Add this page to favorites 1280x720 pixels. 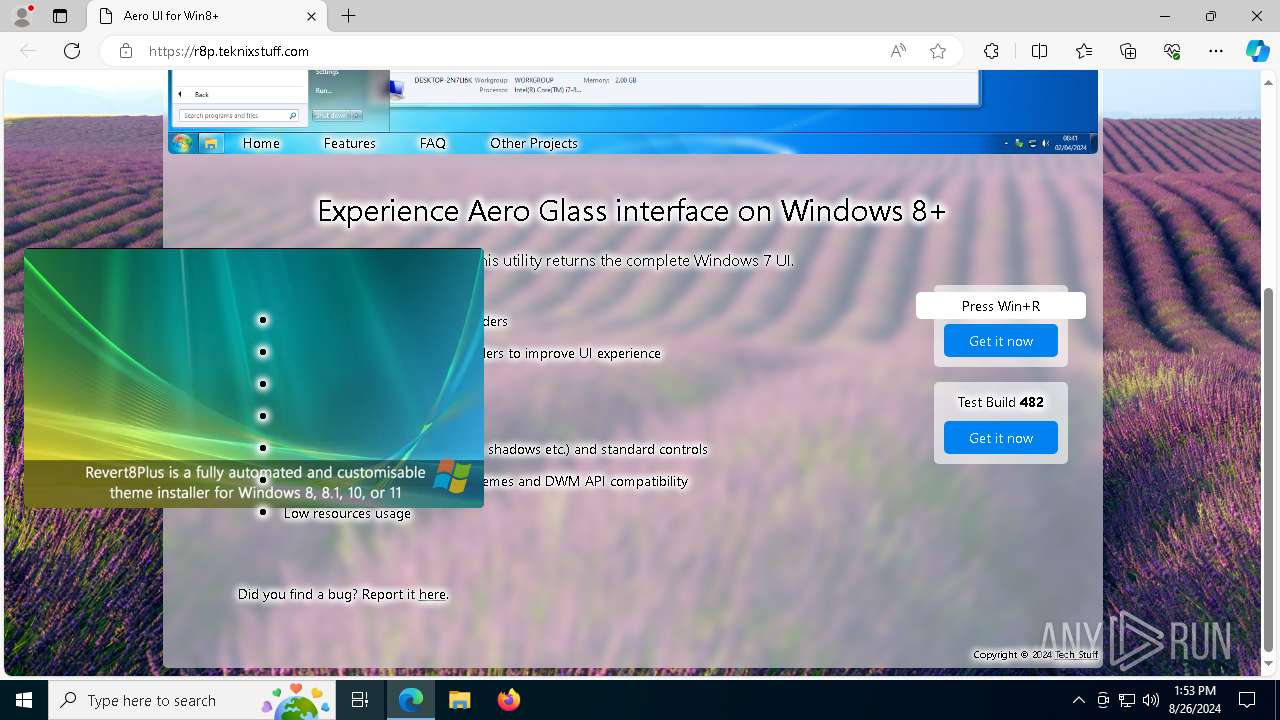938,51
